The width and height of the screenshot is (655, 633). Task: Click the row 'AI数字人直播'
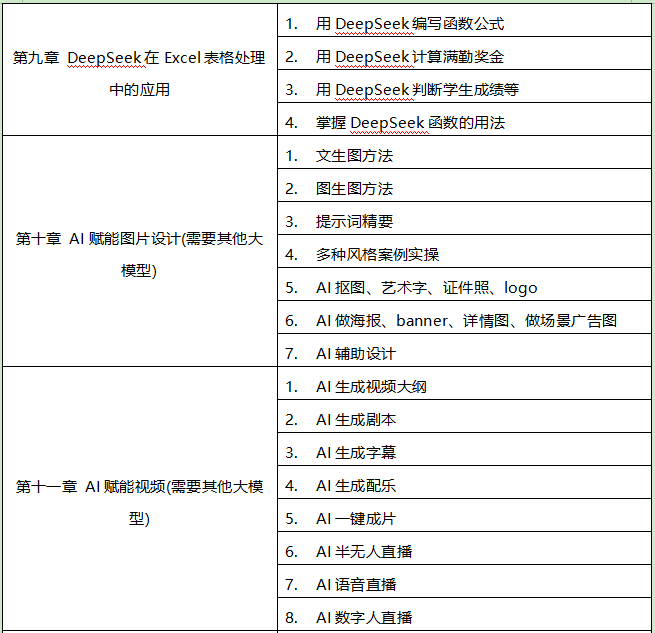pyautogui.click(x=464, y=615)
